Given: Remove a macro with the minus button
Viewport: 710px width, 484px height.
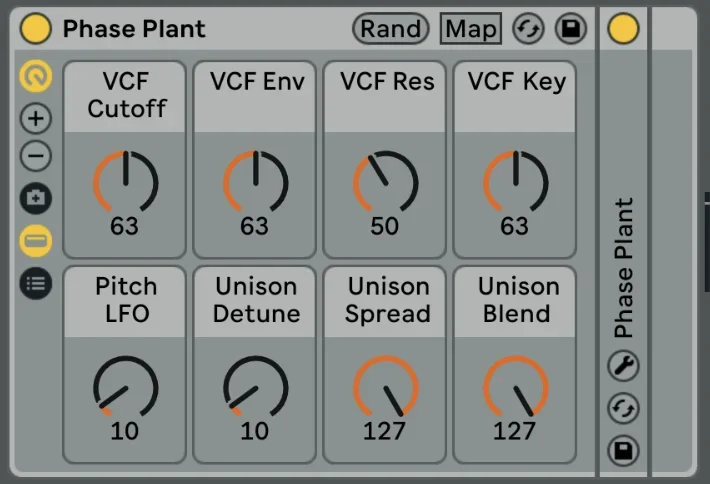Looking at the screenshot, I should [36, 156].
